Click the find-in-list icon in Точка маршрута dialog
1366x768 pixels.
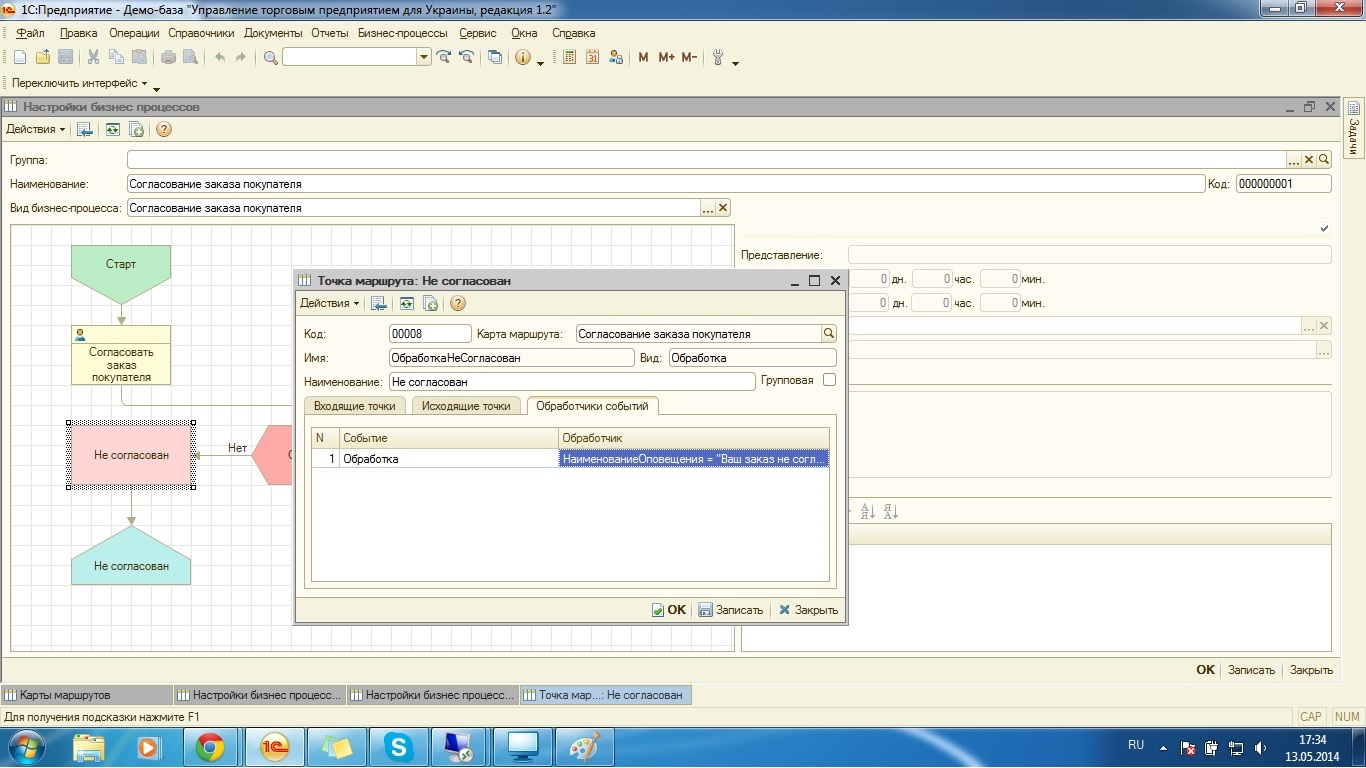[x=379, y=303]
